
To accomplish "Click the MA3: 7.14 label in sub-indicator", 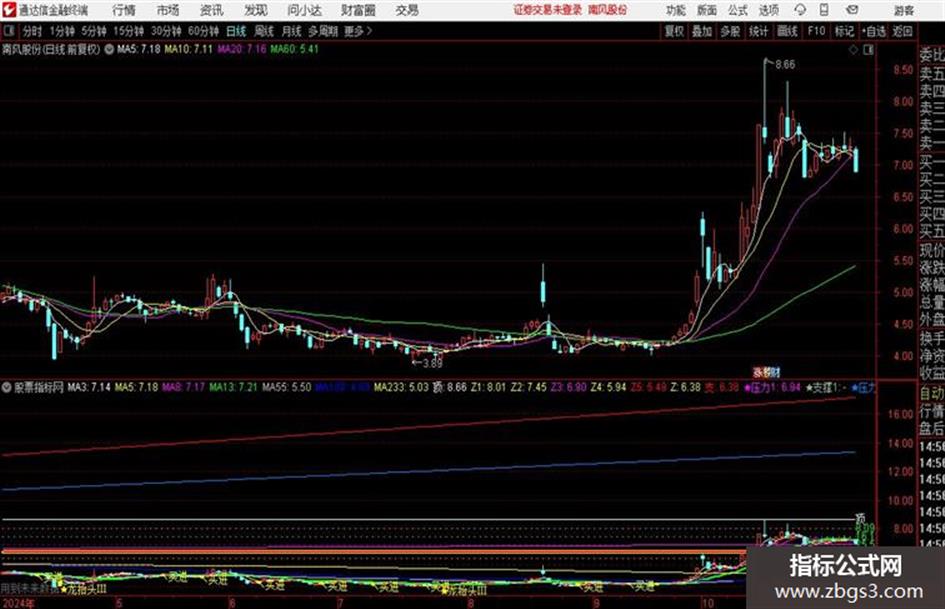I will pyautogui.click(x=89, y=387).
